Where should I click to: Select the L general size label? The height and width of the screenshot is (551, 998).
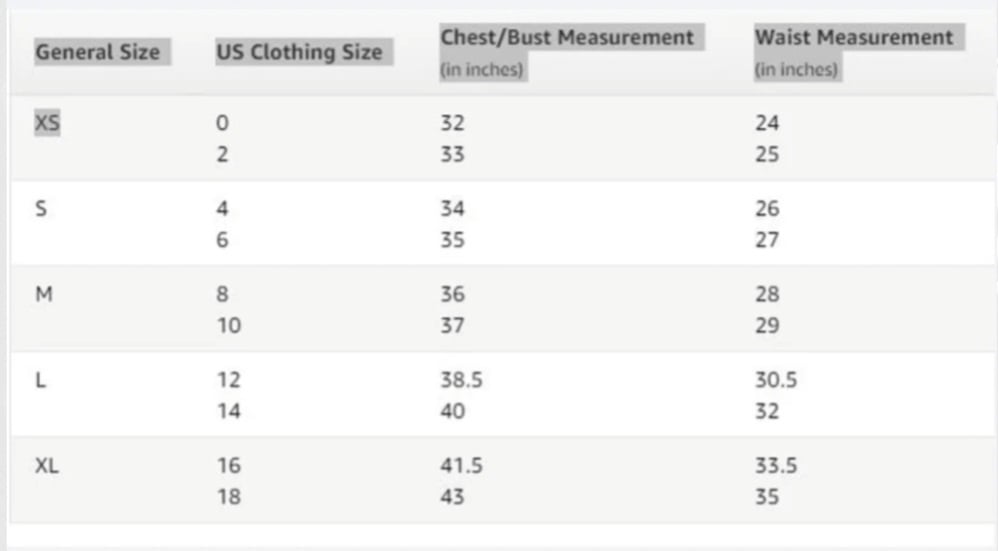click(40, 380)
